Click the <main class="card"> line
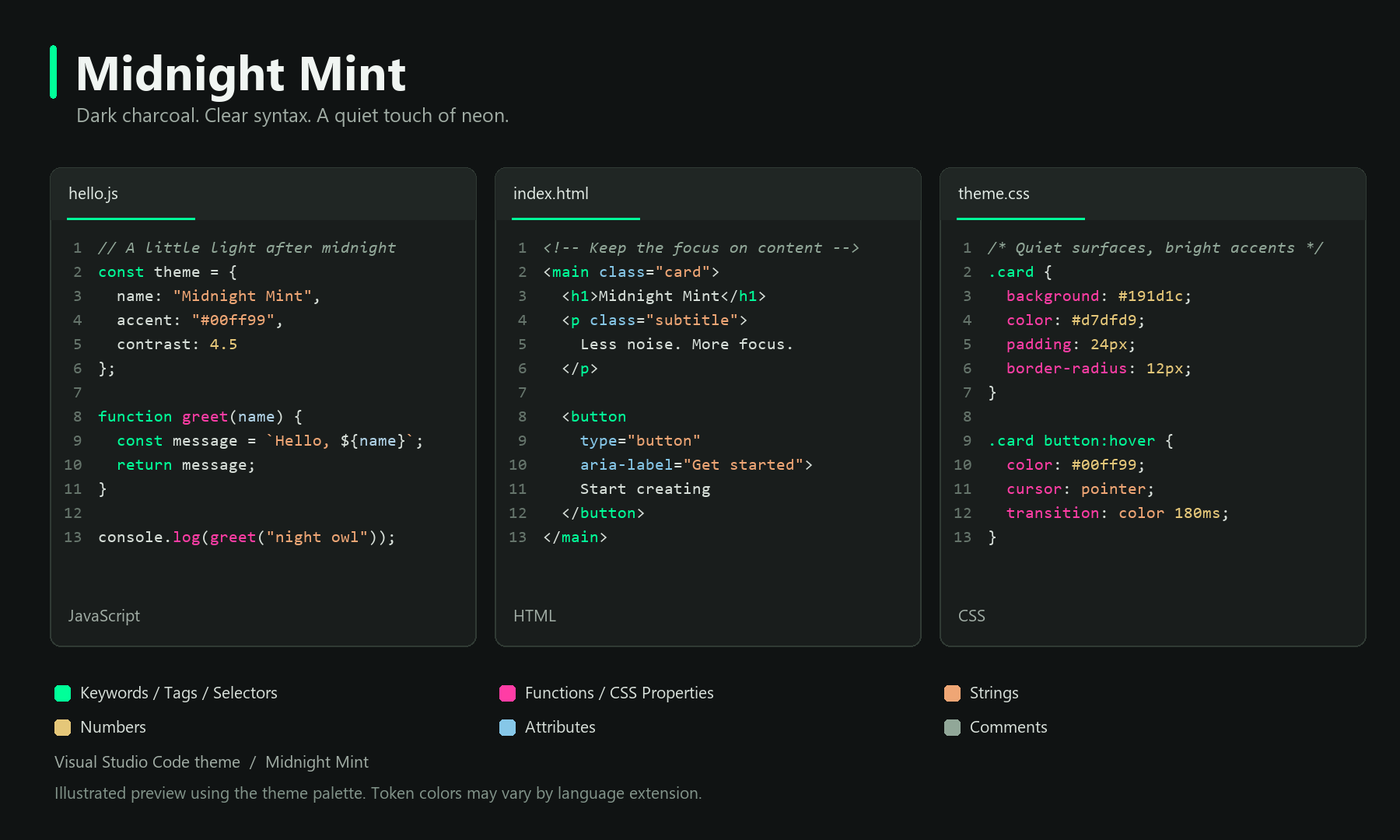Image resolution: width=1400 pixels, height=840 pixels. (x=631, y=272)
